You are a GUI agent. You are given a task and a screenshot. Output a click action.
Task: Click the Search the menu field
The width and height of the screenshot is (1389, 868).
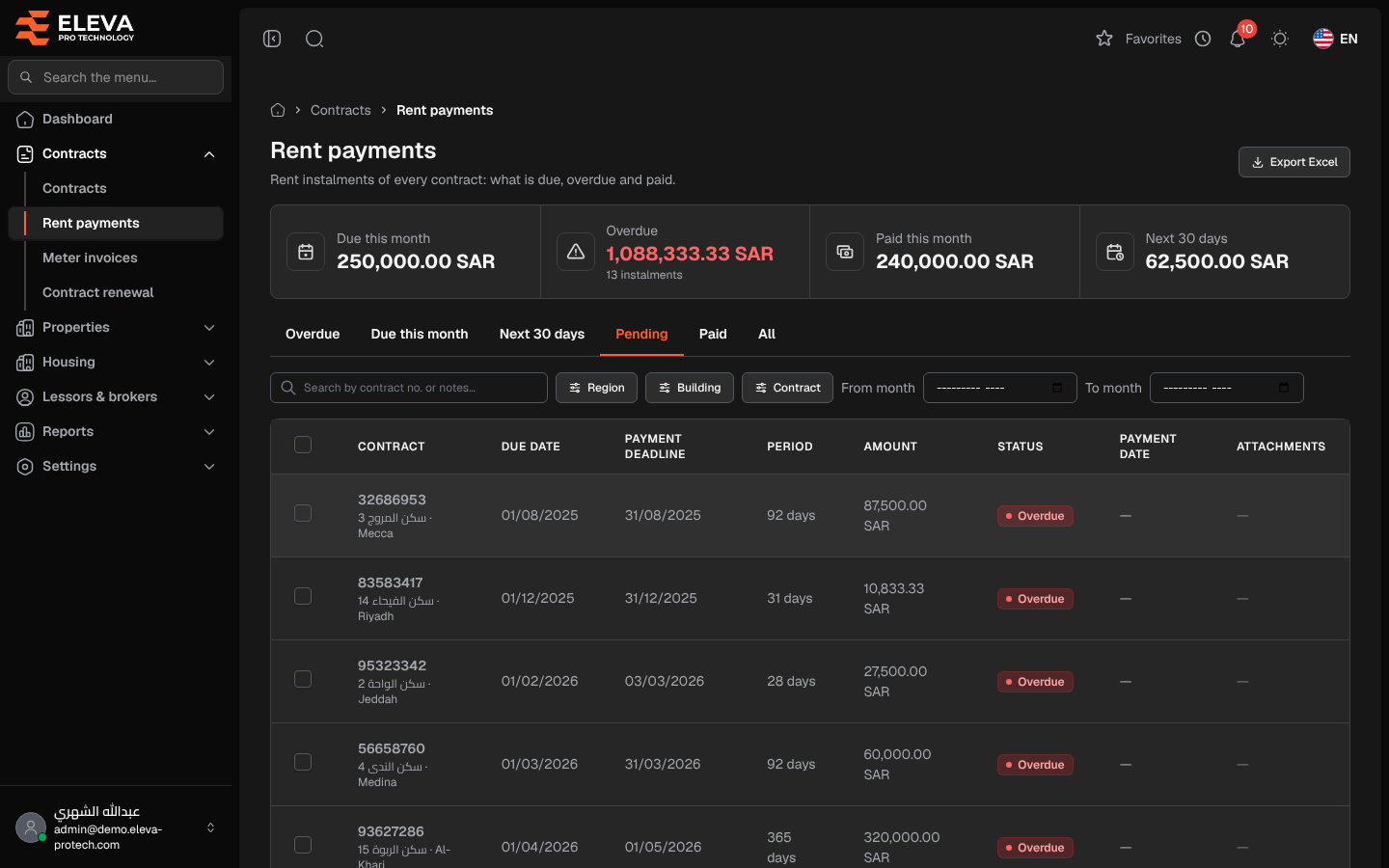pyautogui.click(x=116, y=77)
